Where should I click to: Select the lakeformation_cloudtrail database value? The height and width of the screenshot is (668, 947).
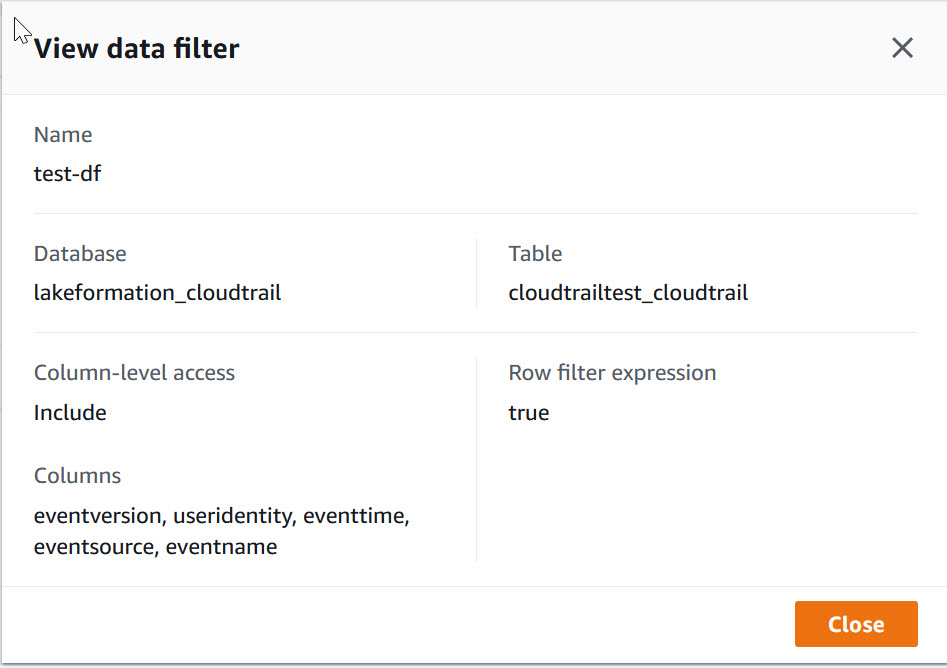157,293
